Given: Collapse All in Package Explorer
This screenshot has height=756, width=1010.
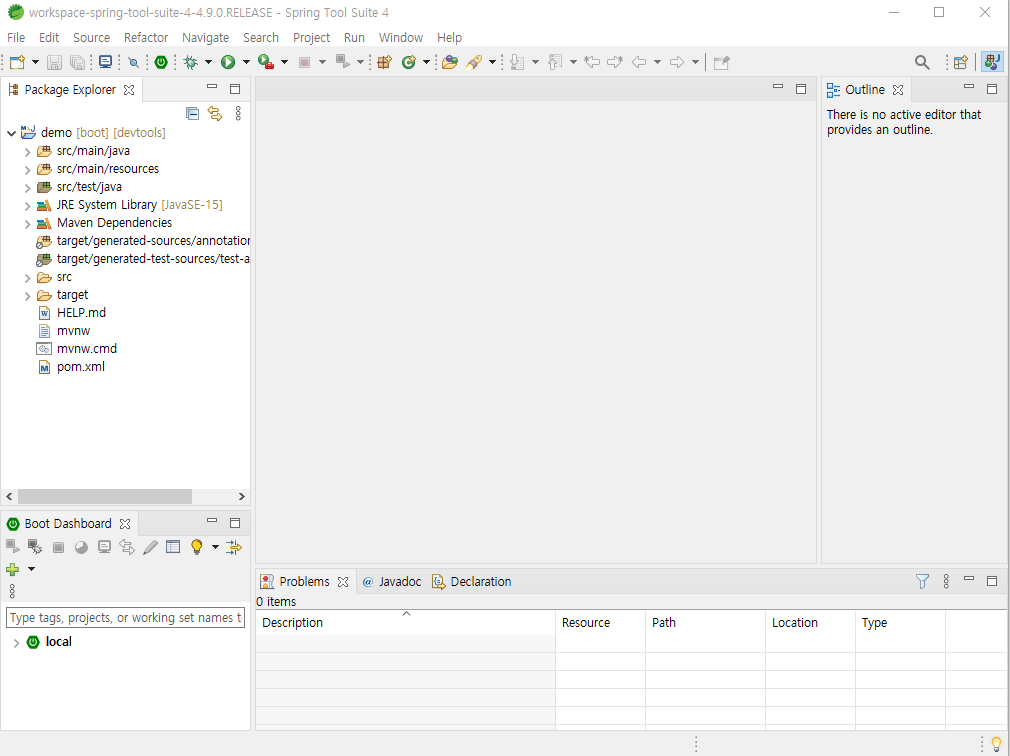Looking at the screenshot, I should click(x=192, y=114).
